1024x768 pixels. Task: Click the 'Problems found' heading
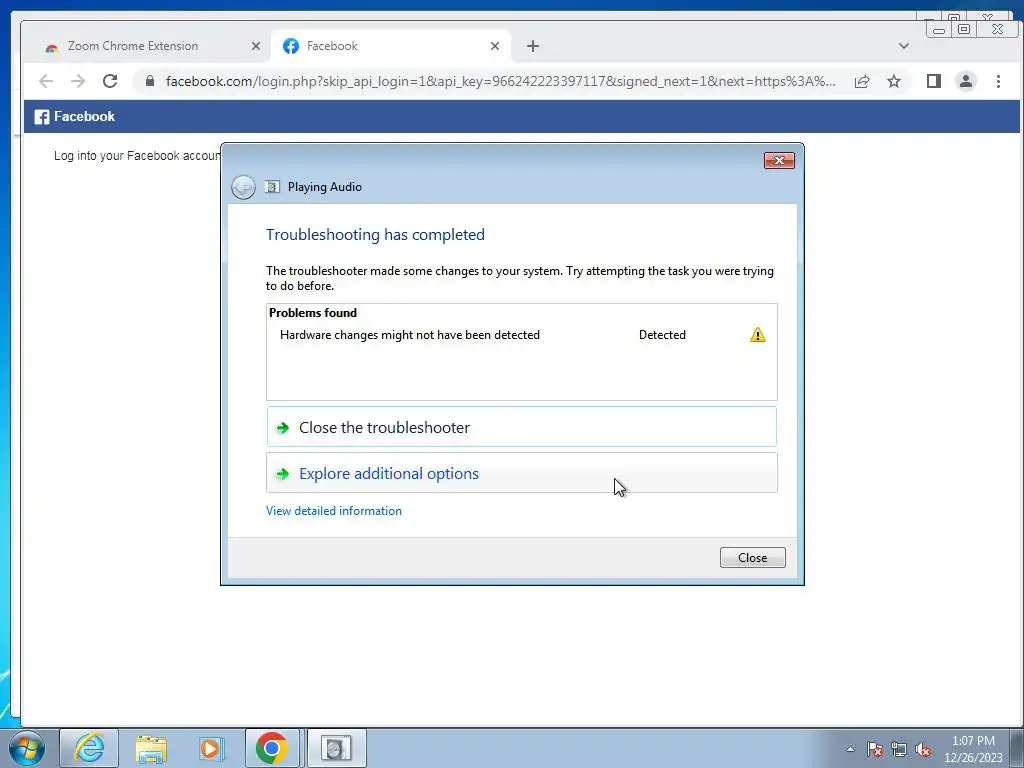coord(313,313)
